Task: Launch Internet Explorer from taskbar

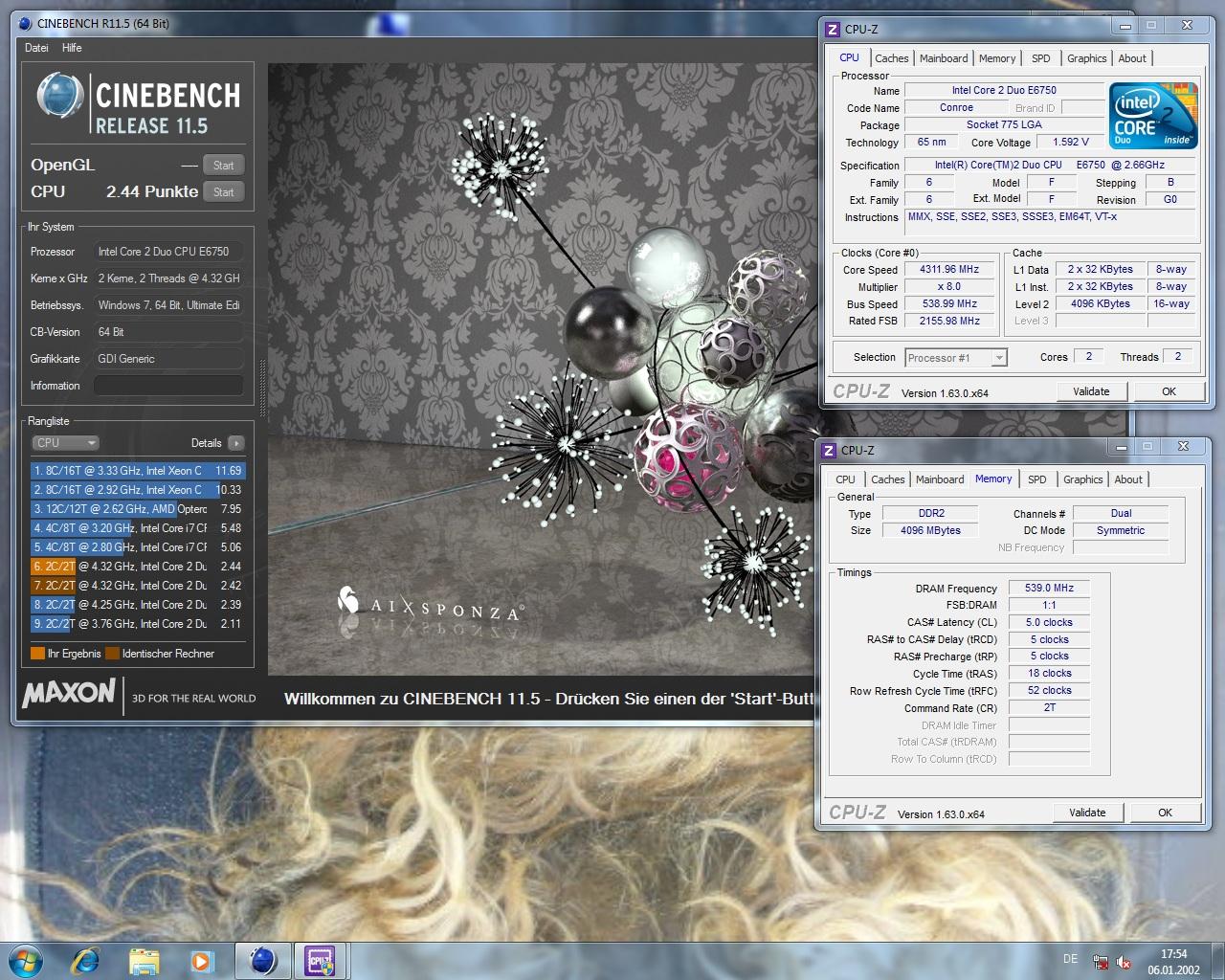Action: point(85,960)
